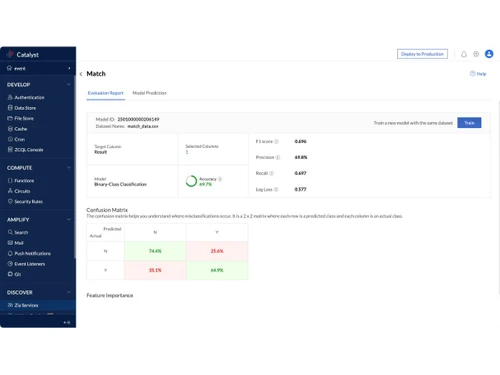Screen dimensions: 500x375
Task: Click the Catalyst logo icon
Action: (x=10, y=54)
